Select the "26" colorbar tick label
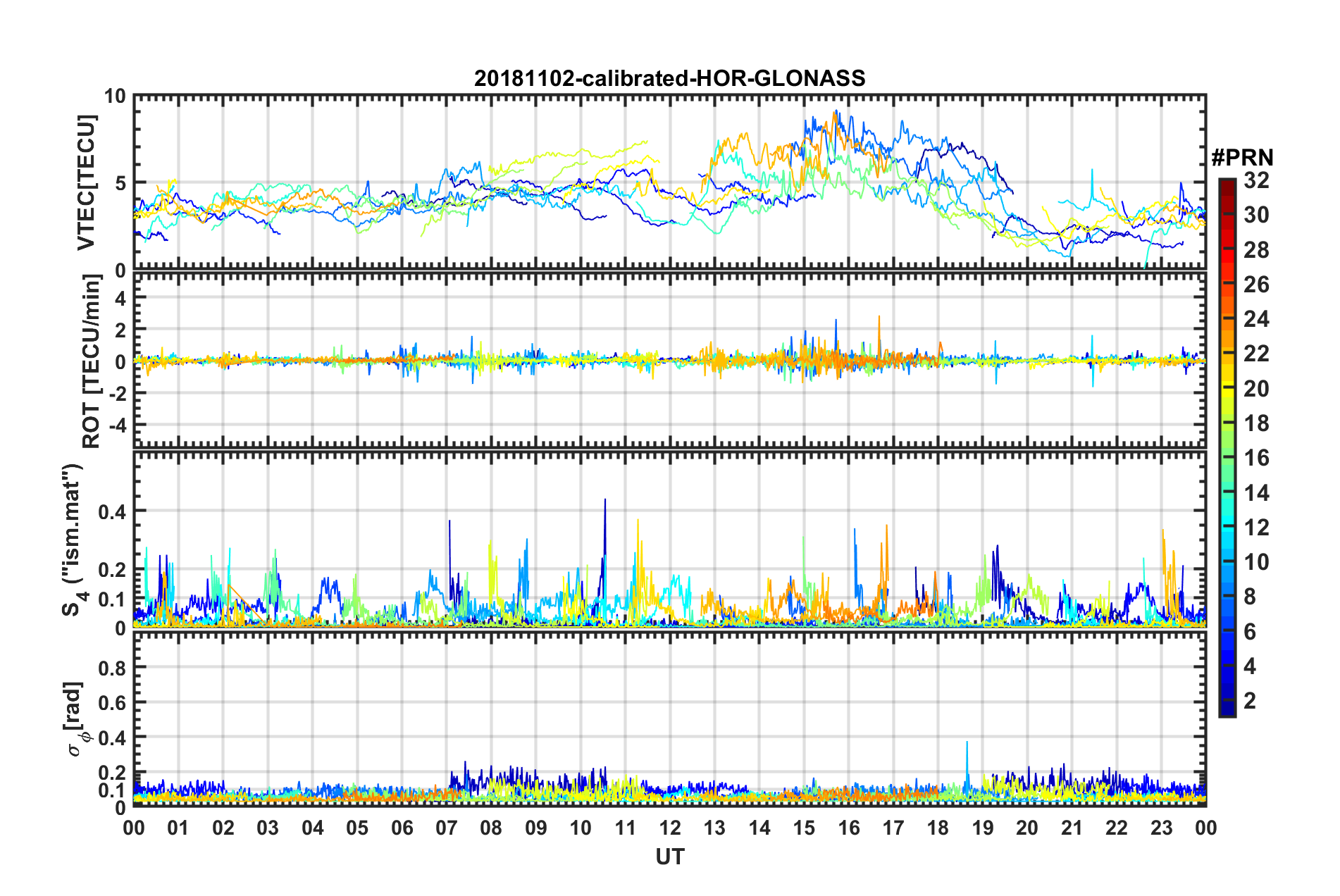This screenshot has height=896, width=1340. pos(1257,285)
